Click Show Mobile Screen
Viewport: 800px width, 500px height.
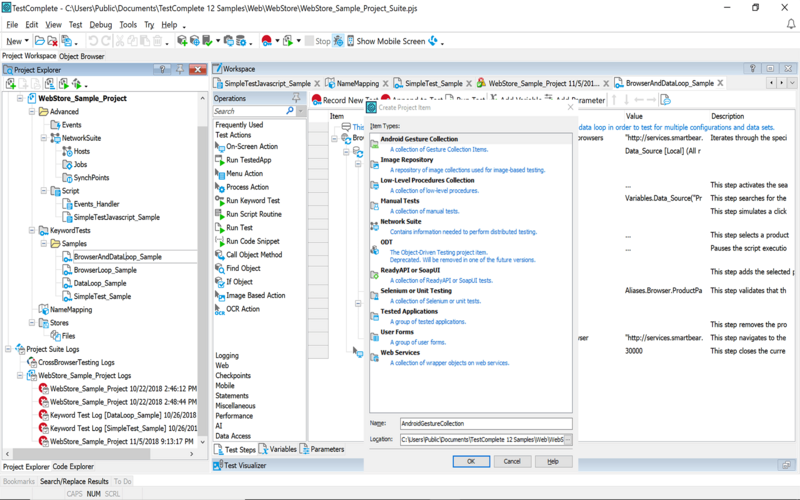[x=386, y=41]
